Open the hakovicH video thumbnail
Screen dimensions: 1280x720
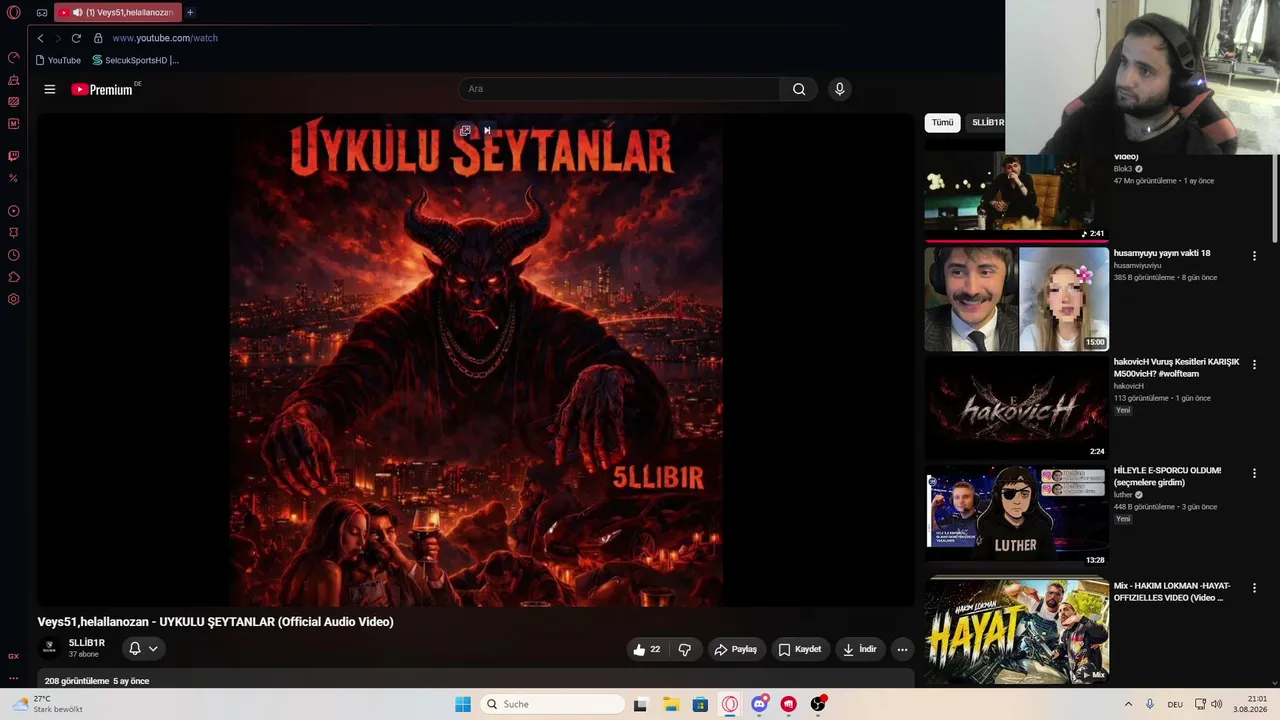pos(1017,408)
